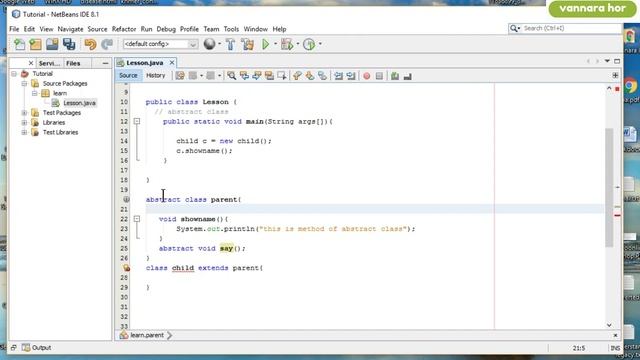Open the Window menu
The height and width of the screenshot is (360, 640).
click(256, 29)
